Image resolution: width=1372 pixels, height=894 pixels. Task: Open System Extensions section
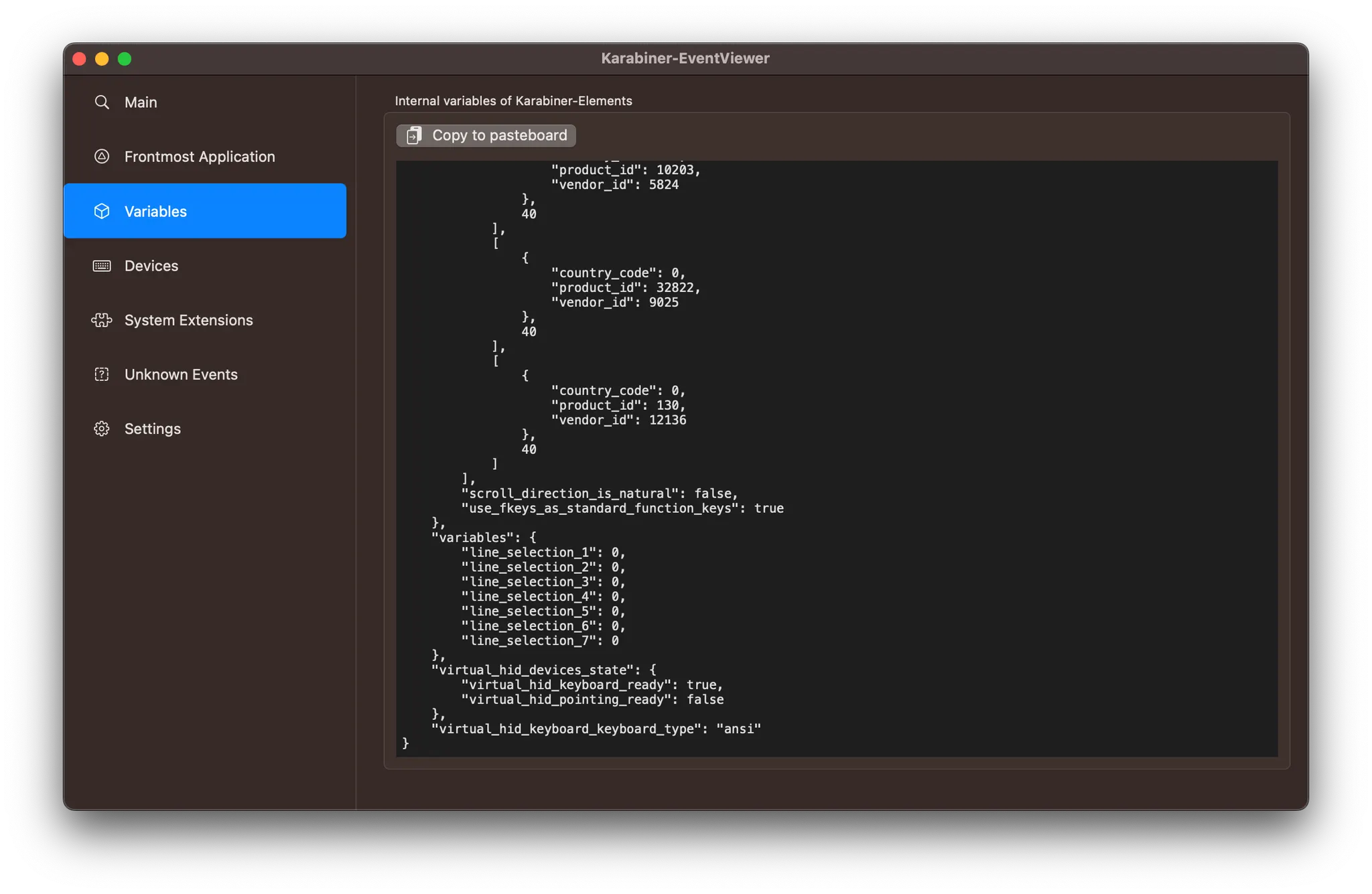189,320
